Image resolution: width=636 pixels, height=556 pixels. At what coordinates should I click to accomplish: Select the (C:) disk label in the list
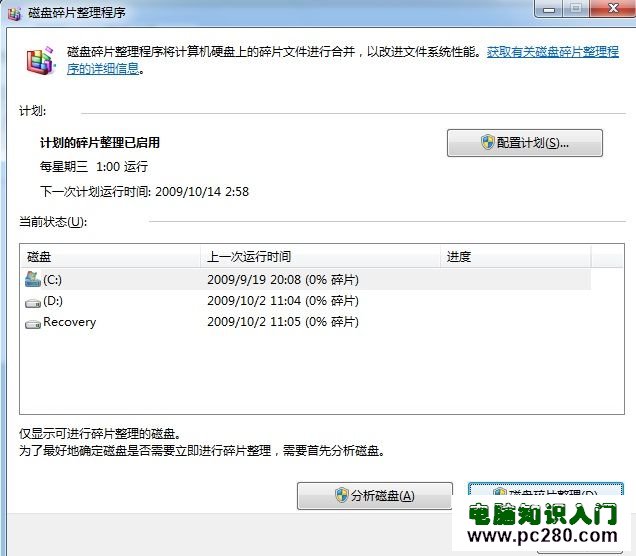53,280
